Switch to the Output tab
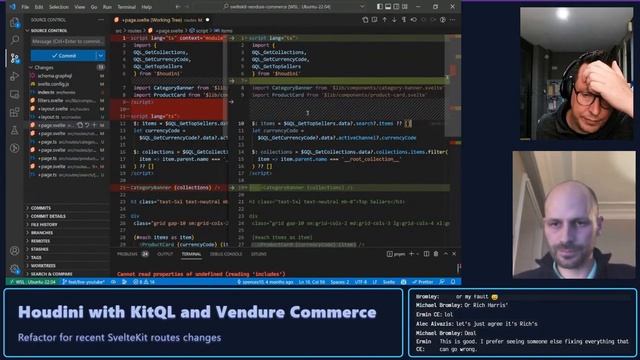This screenshot has height=360, width=640. pyautogui.click(x=165, y=254)
